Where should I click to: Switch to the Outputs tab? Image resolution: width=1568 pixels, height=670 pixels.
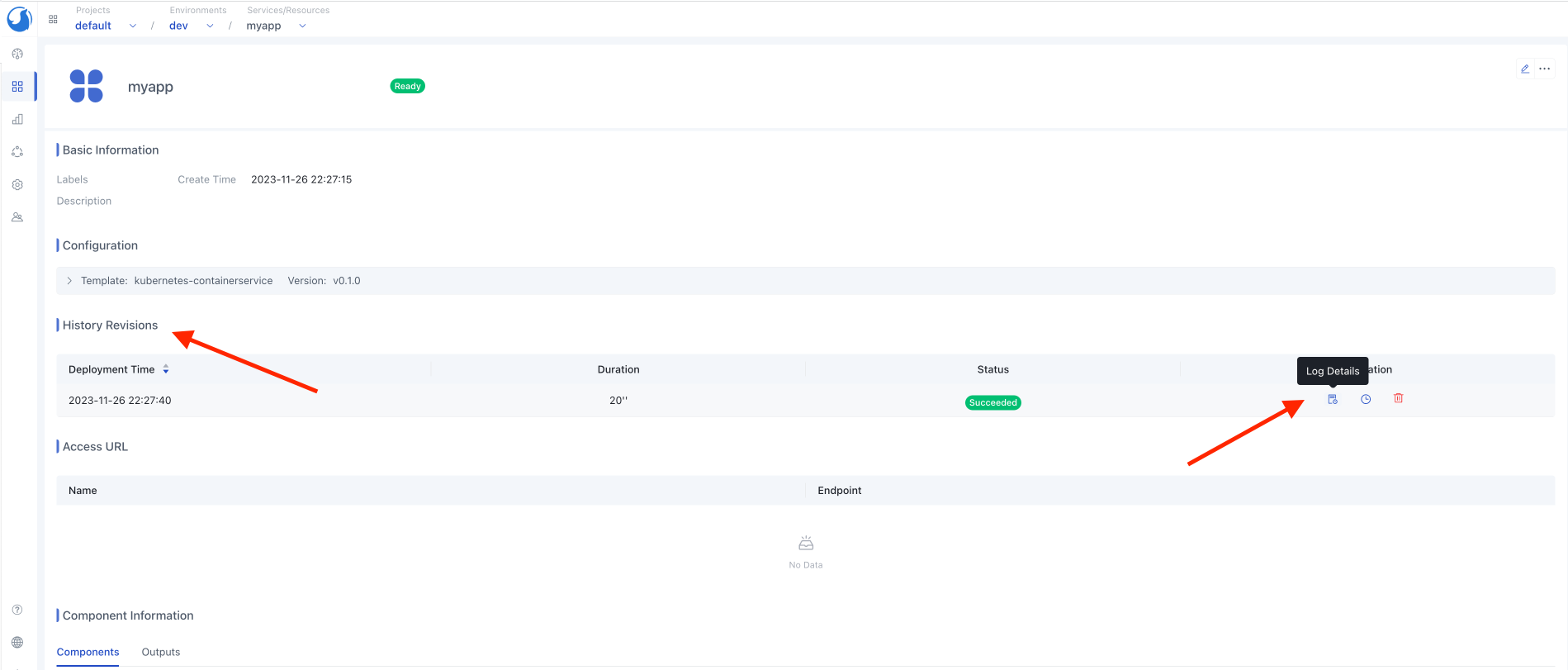[161, 652]
